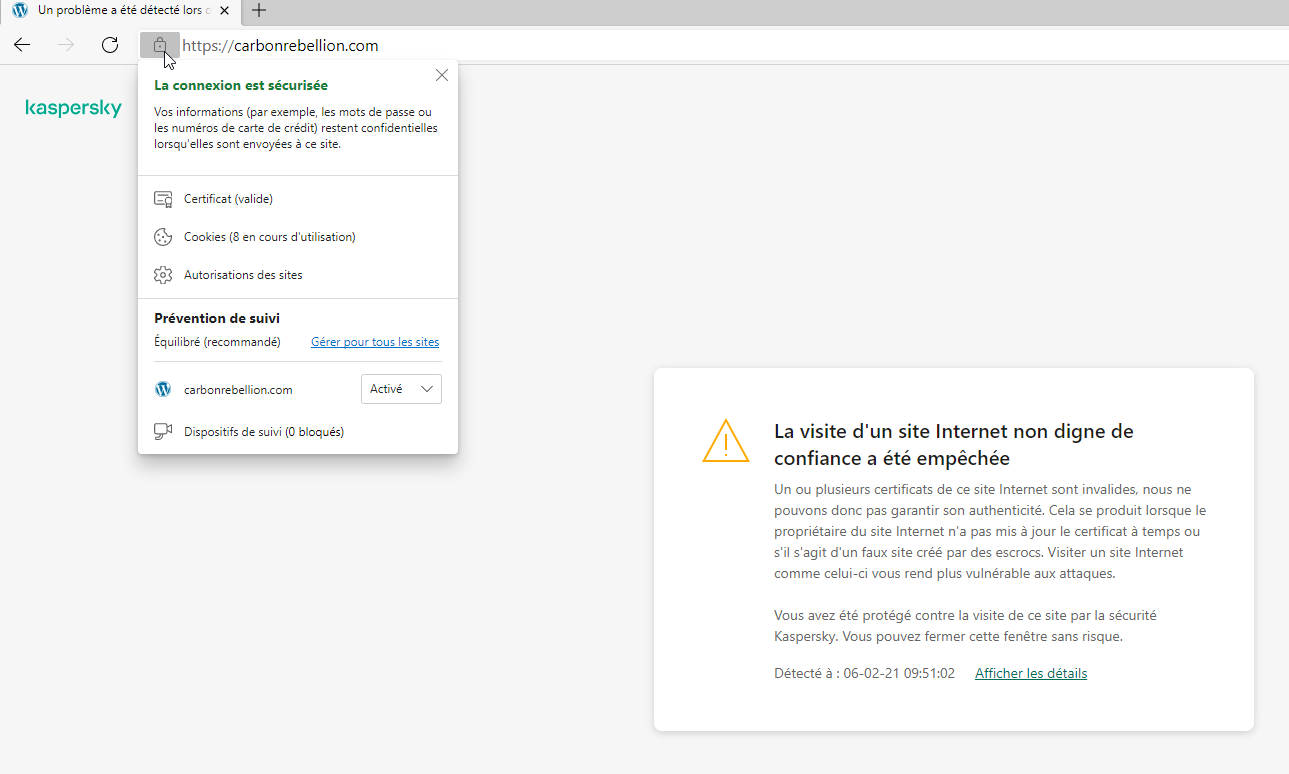Go back with the back arrow

[22, 45]
